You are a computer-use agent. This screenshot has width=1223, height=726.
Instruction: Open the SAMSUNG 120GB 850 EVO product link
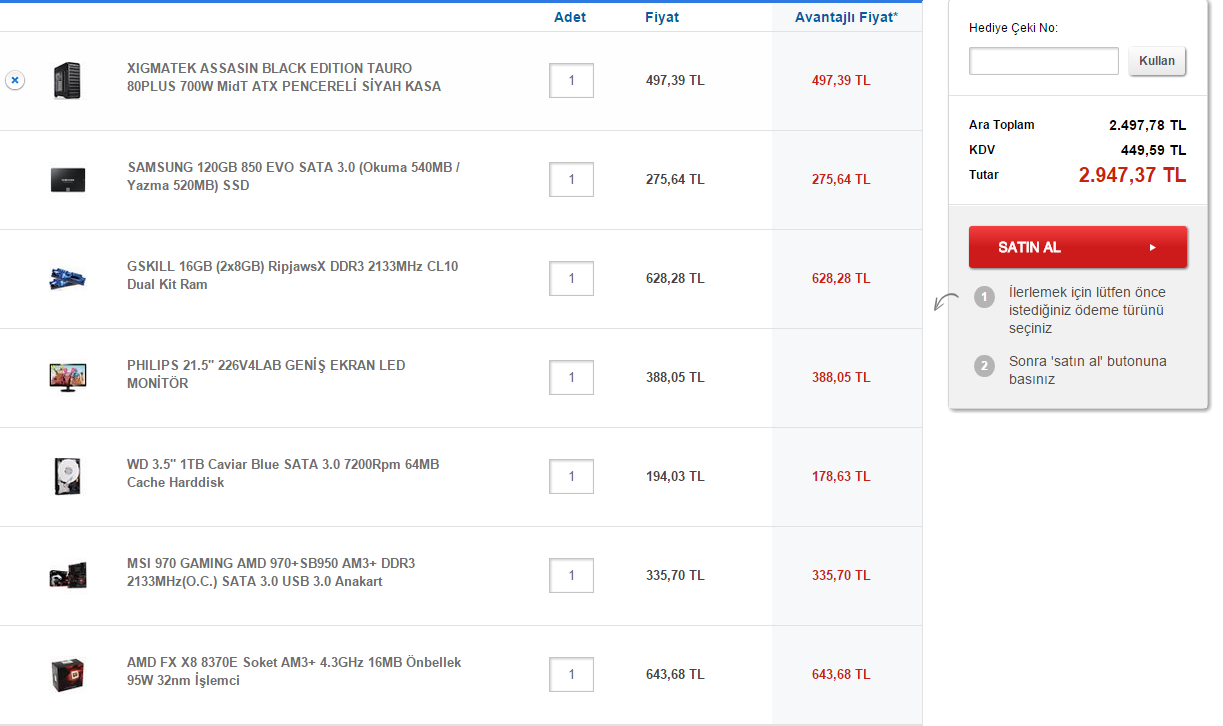pos(293,177)
